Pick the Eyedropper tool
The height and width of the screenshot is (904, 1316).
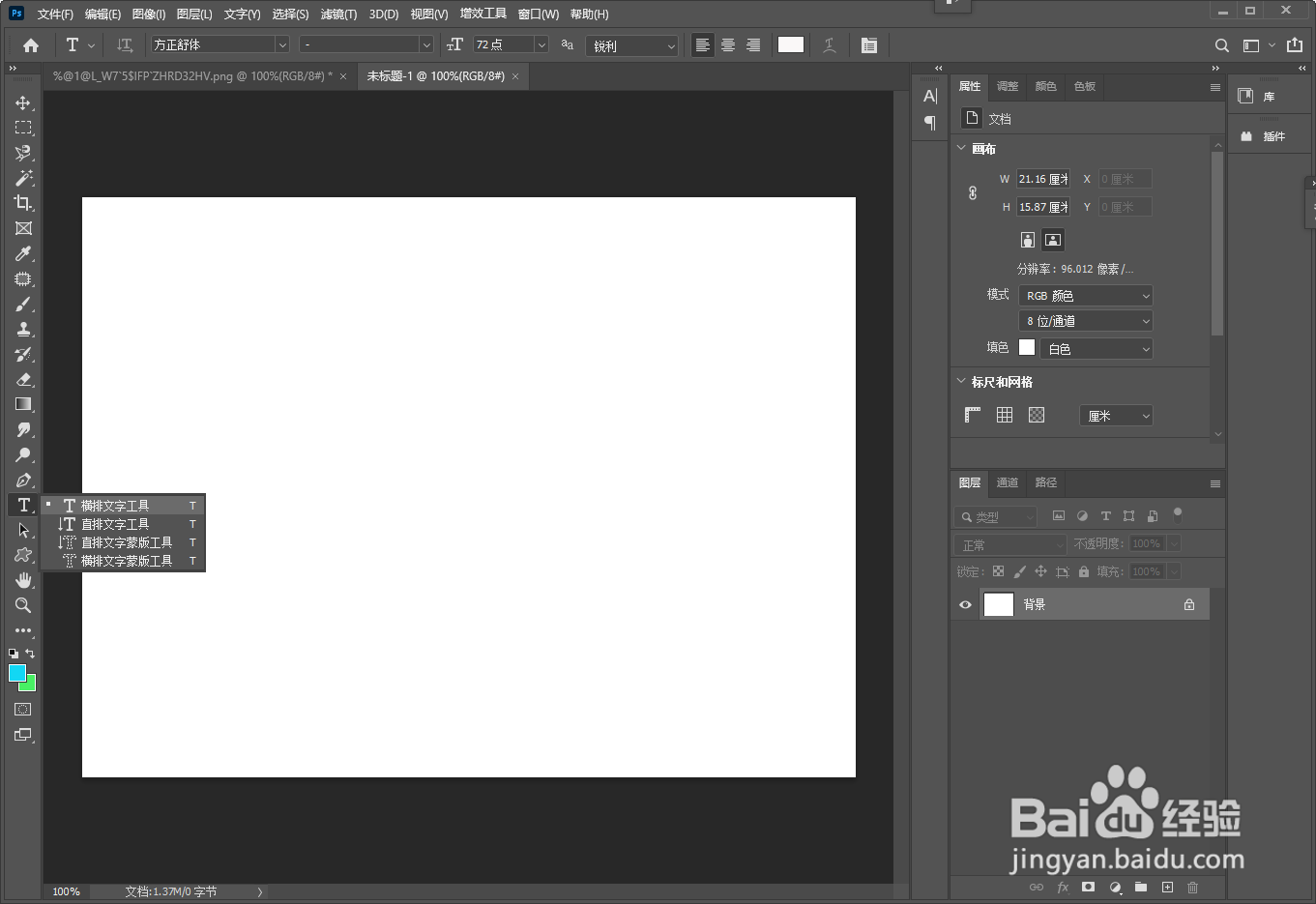23,253
